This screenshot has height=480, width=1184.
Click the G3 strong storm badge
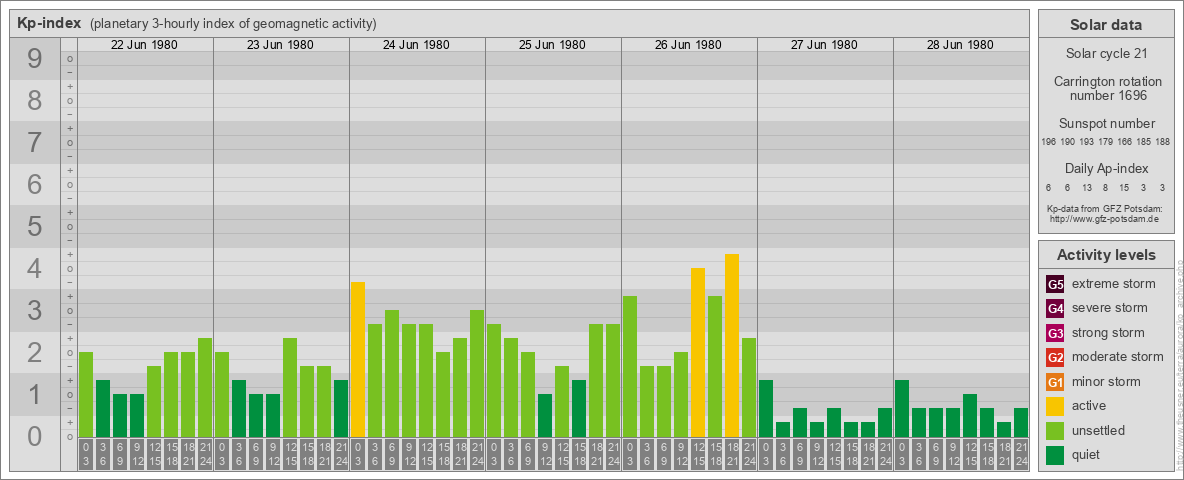tap(1055, 333)
